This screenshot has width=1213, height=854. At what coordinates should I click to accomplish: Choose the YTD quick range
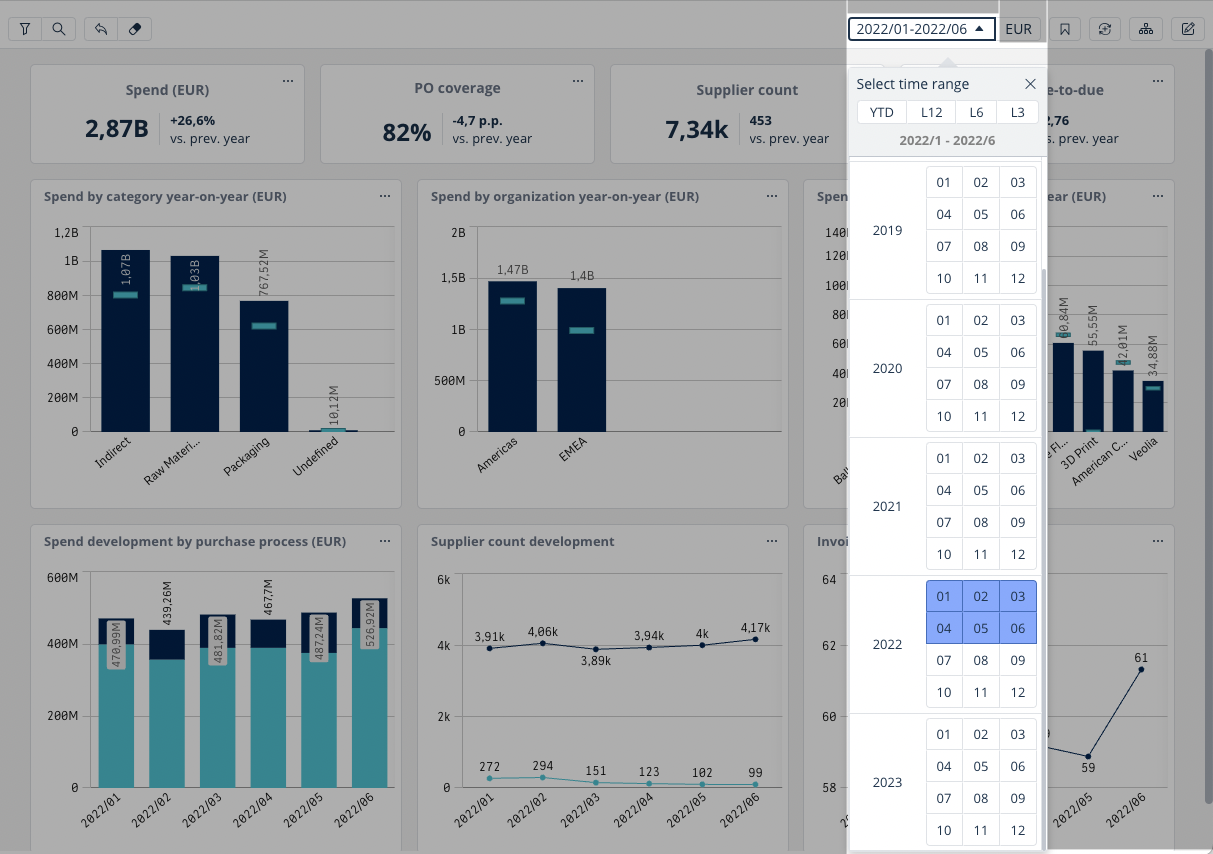coord(881,112)
